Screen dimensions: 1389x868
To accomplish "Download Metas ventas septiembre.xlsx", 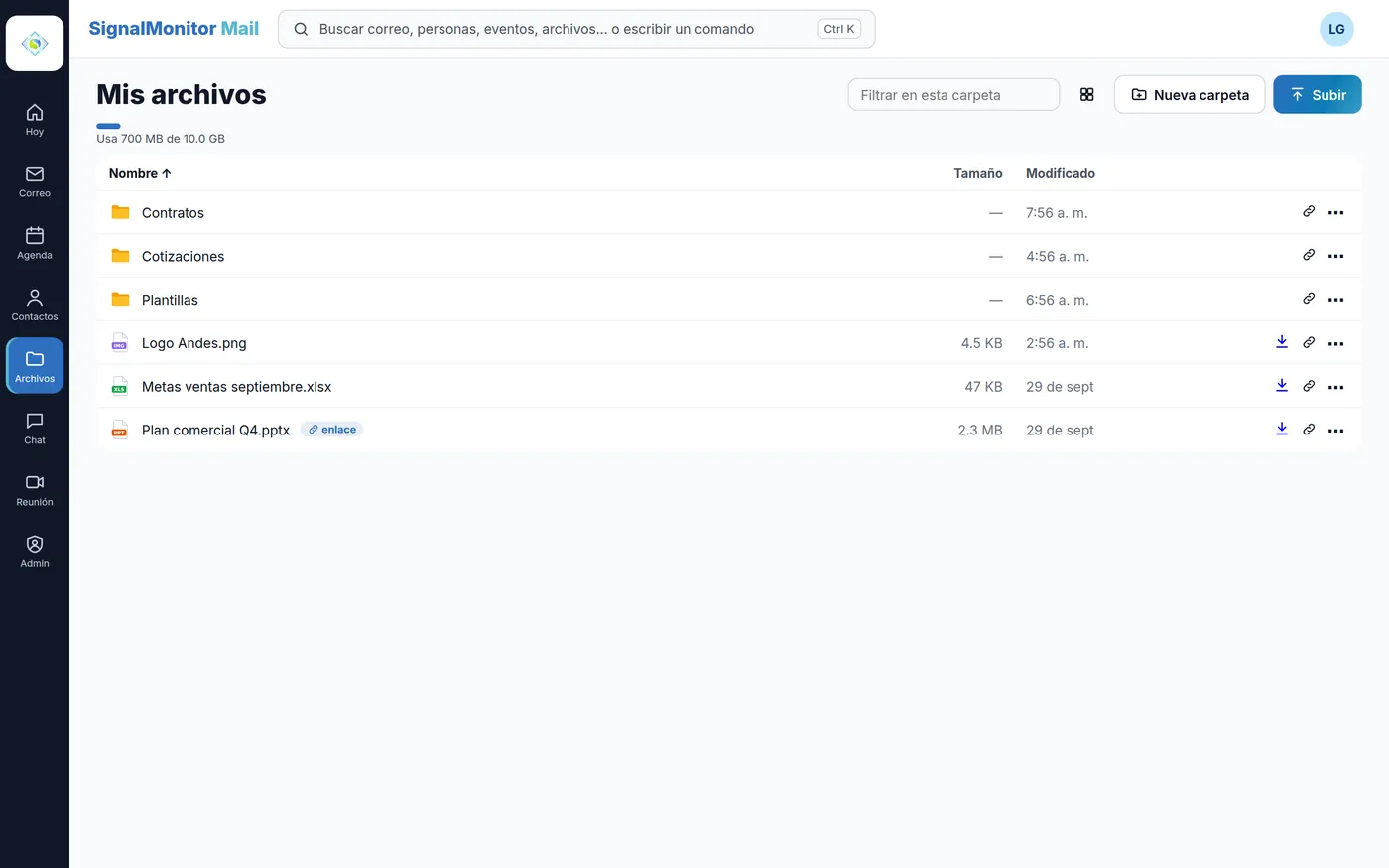I will tap(1282, 386).
